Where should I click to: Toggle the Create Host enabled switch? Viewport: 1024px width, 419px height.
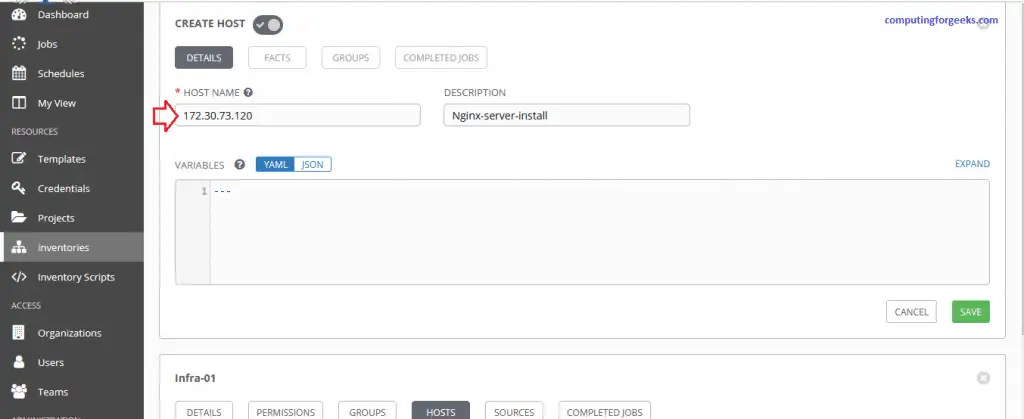tap(268, 25)
